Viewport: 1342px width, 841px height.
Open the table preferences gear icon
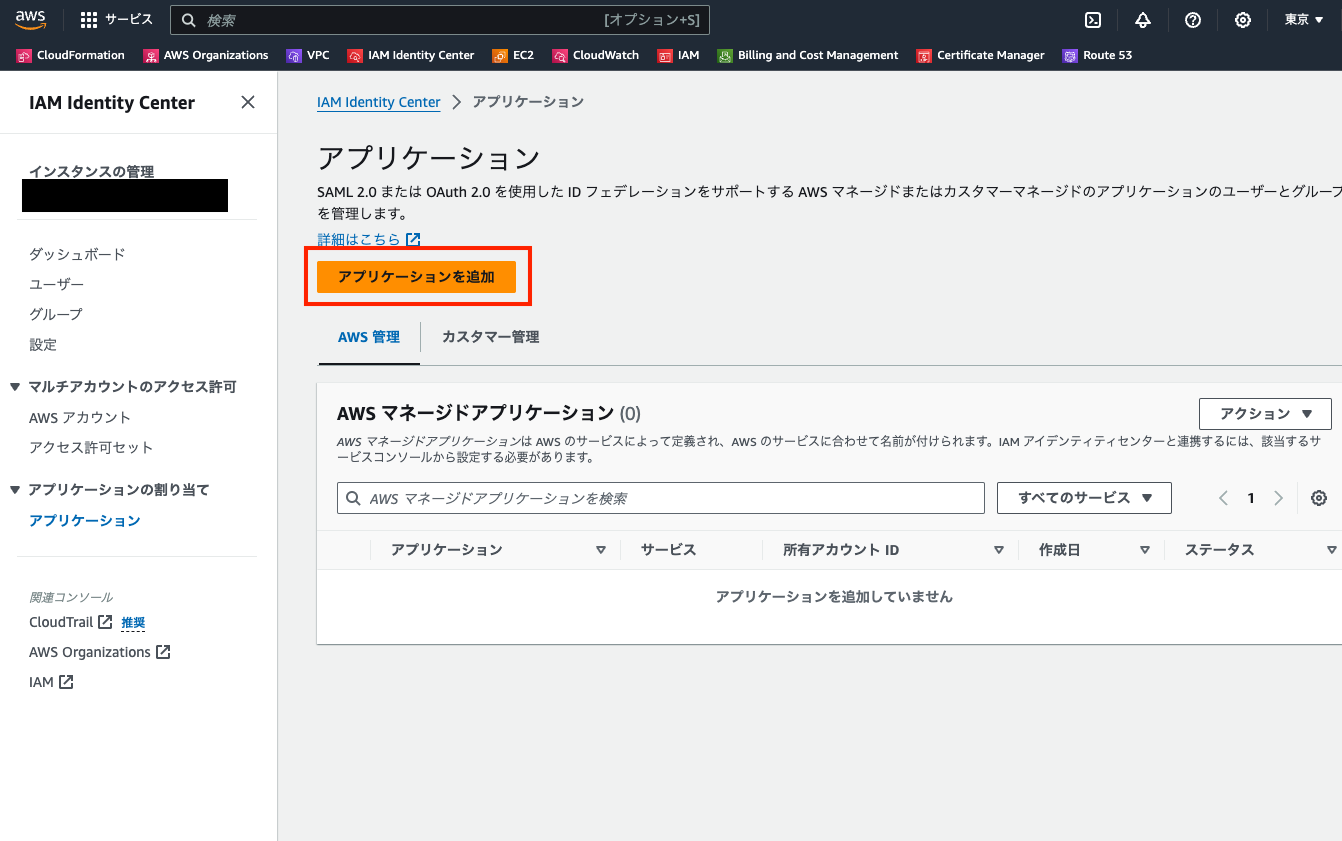pyautogui.click(x=1318, y=497)
